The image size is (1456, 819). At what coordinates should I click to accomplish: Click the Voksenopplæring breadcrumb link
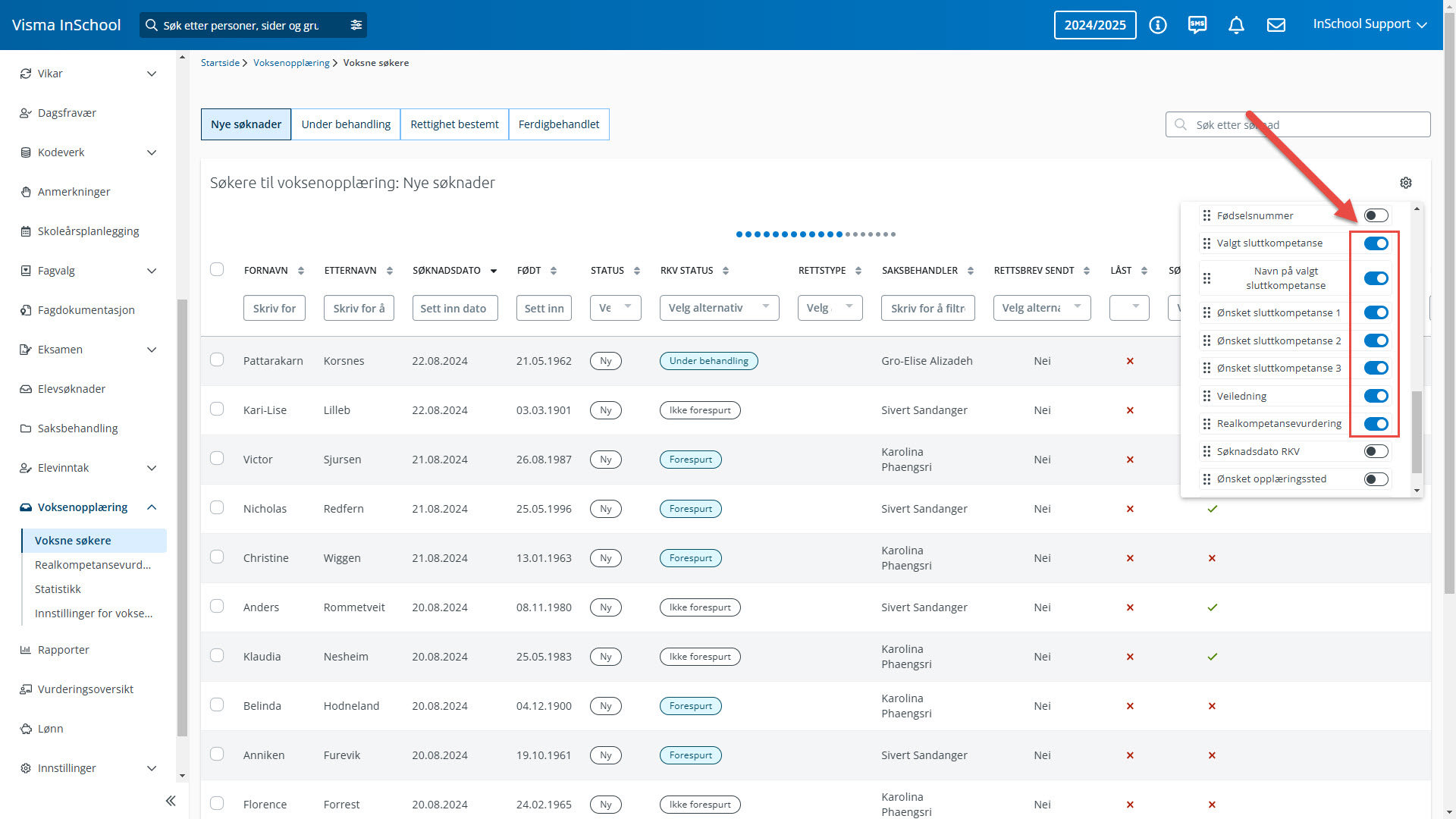[291, 63]
